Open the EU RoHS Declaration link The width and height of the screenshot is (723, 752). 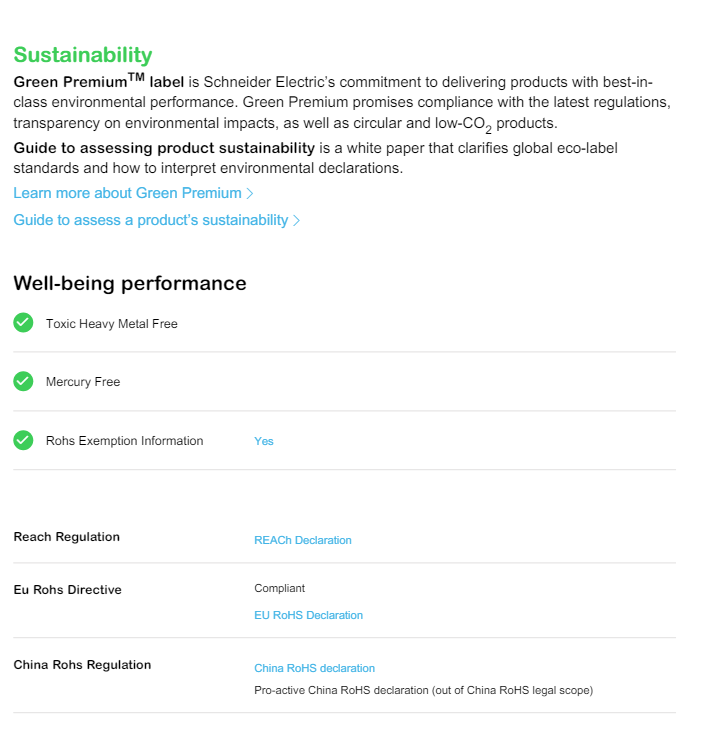click(308, 615)
